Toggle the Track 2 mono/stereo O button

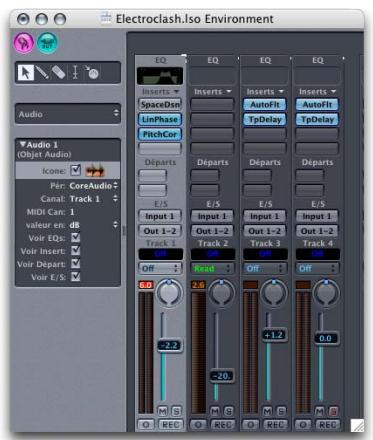[198, 425]
